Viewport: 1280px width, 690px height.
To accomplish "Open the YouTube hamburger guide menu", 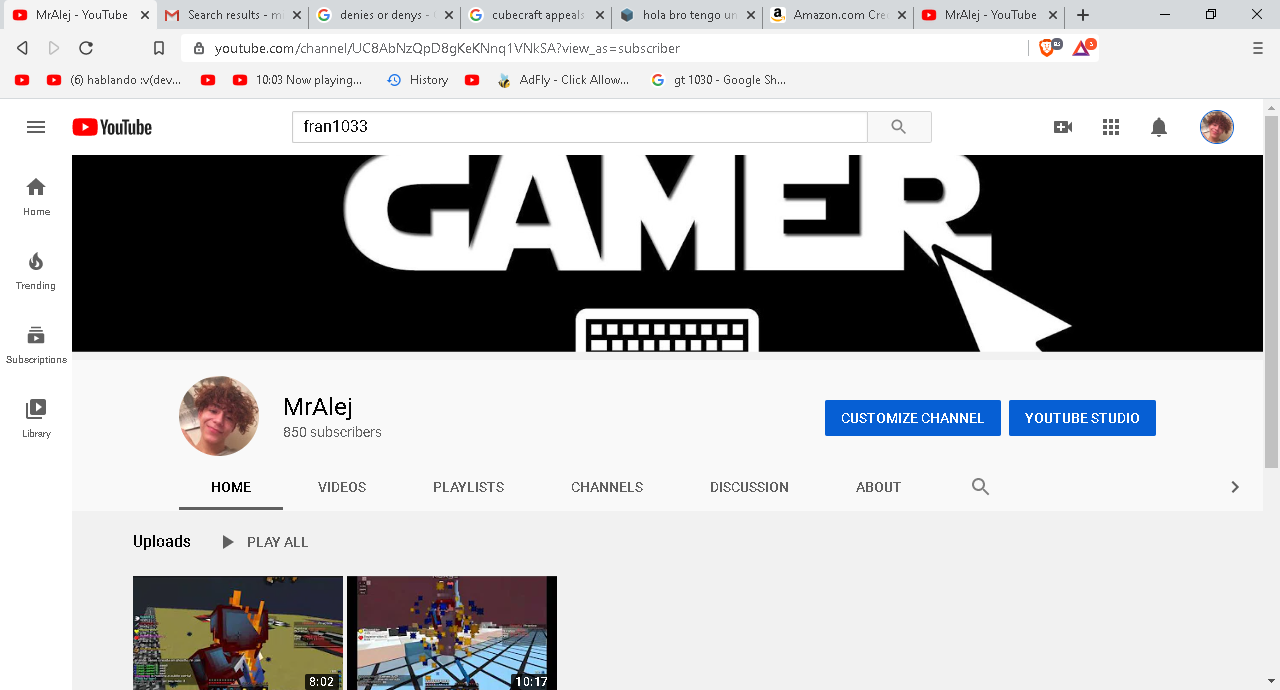I will [x=36, y=127].
